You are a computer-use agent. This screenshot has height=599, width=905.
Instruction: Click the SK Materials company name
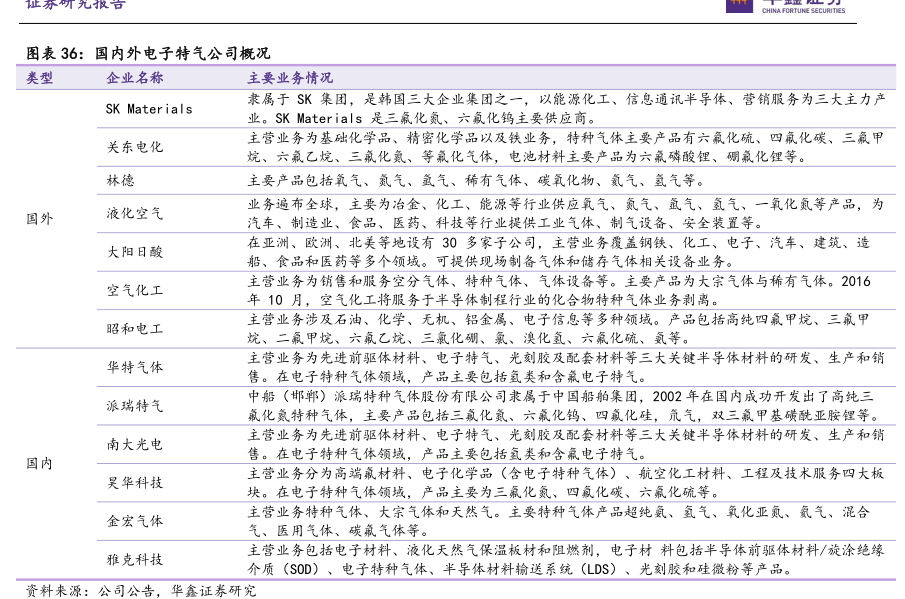click(x=149, y=109)
